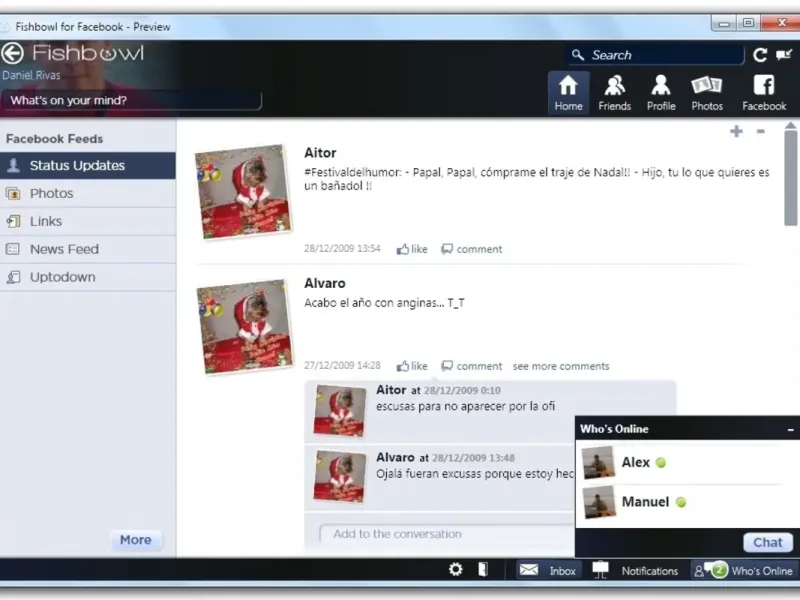
Task: Select the Links feed
Action: [x=88, y=221]
